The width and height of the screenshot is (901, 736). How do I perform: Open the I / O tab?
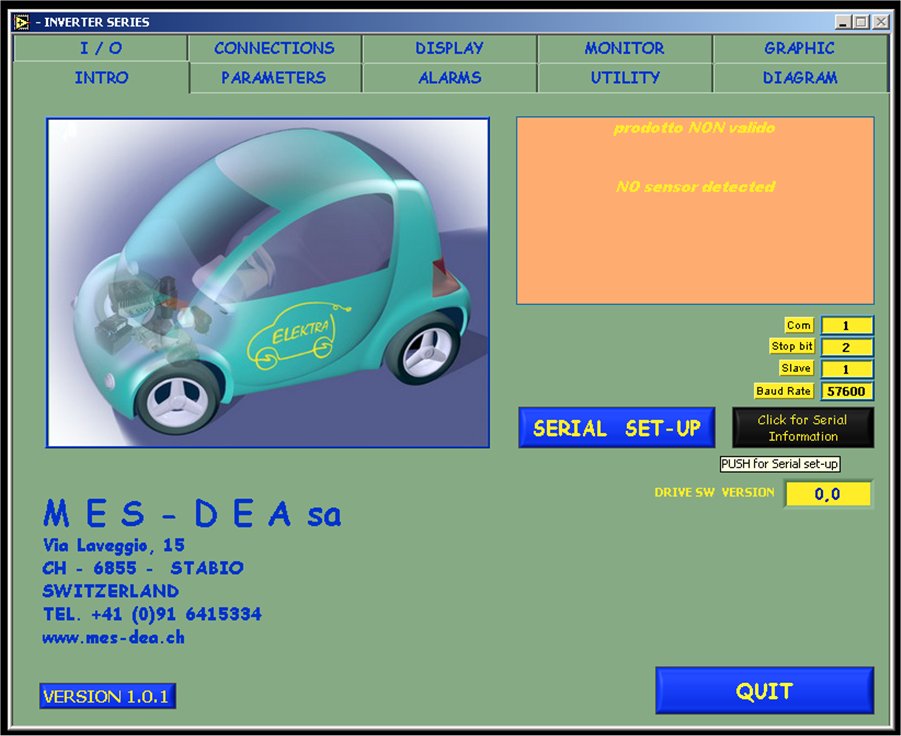pos(101,48)
